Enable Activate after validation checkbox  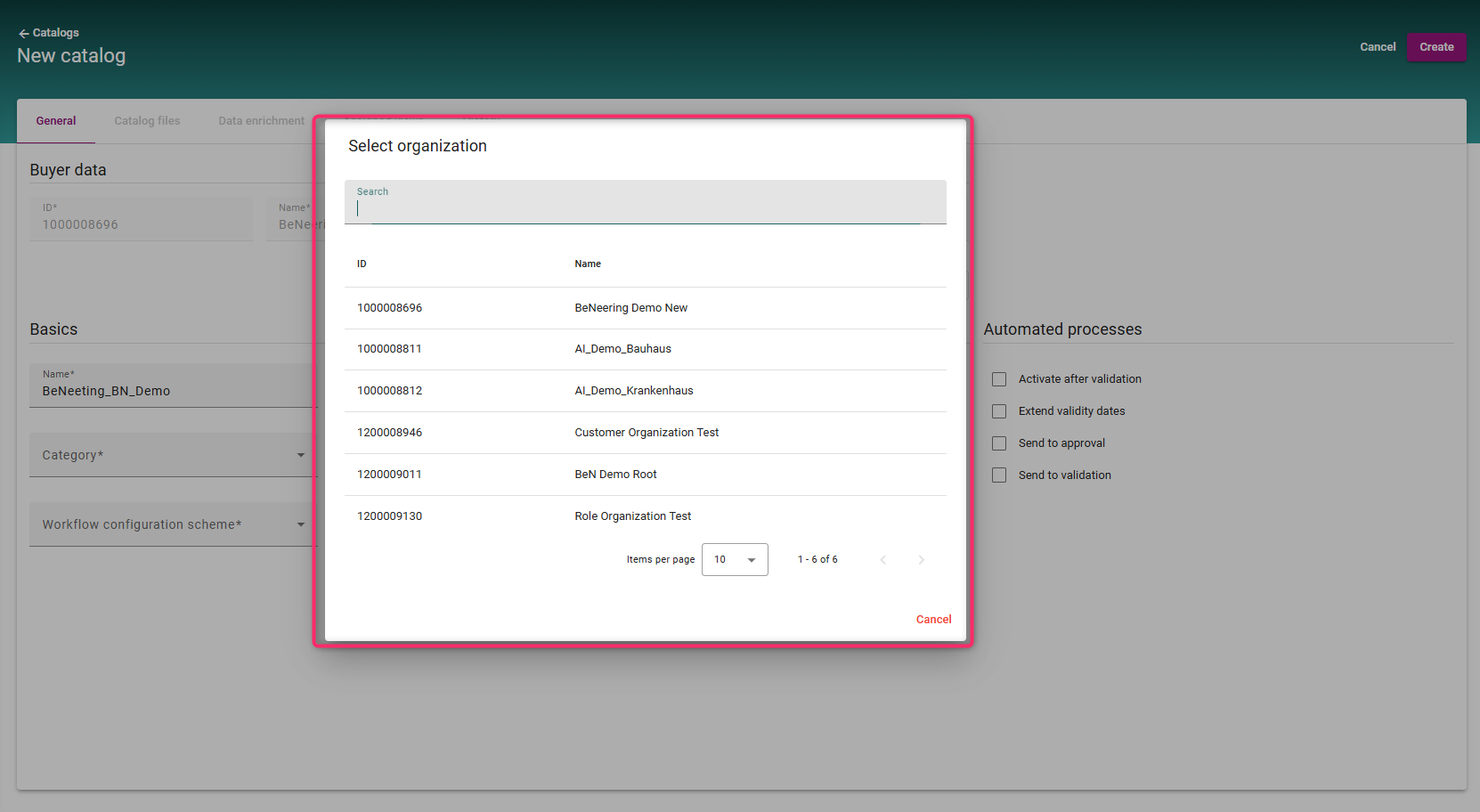coord(999,379)
